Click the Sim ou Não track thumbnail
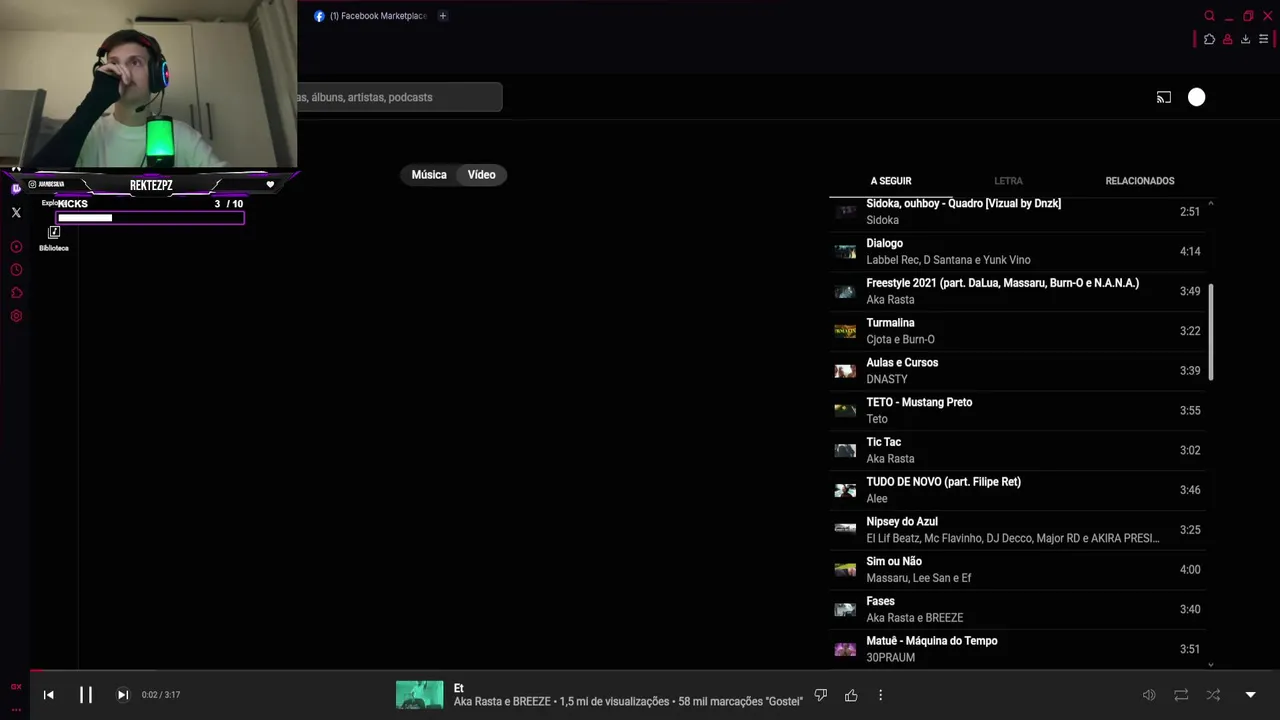Image resolution: width=1280 pixels, height=720 pixels. (x=846, y=570)
